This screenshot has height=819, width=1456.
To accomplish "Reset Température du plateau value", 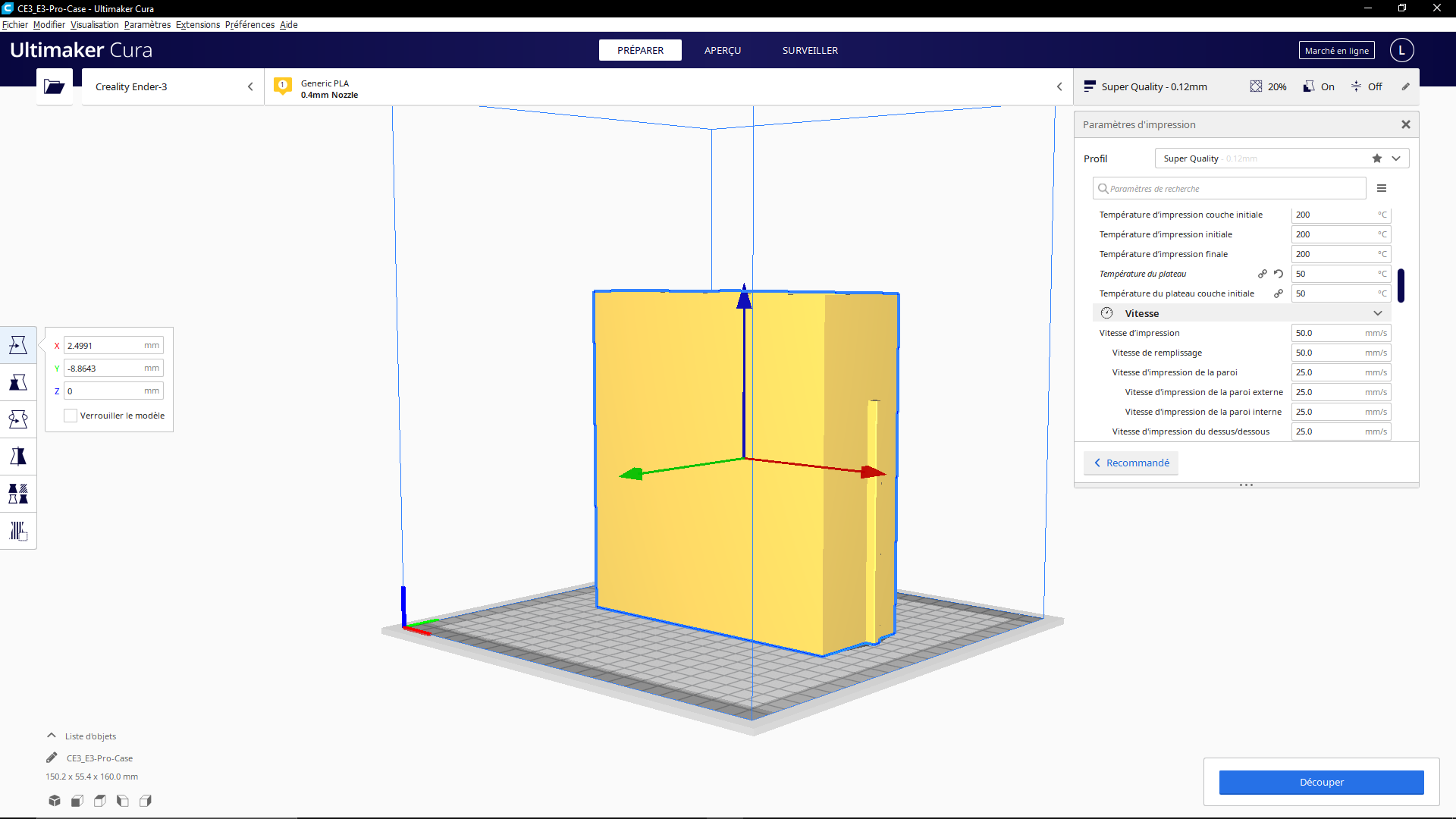I will [1279, 274].
